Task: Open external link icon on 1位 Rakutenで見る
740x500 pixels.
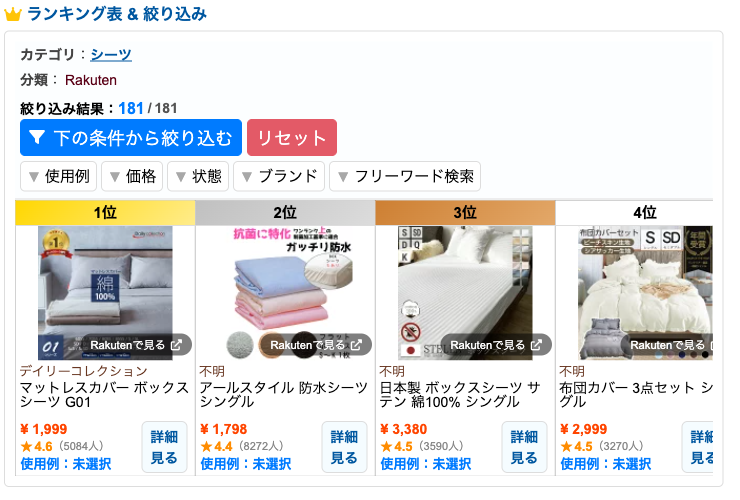Action: point(176,345)
